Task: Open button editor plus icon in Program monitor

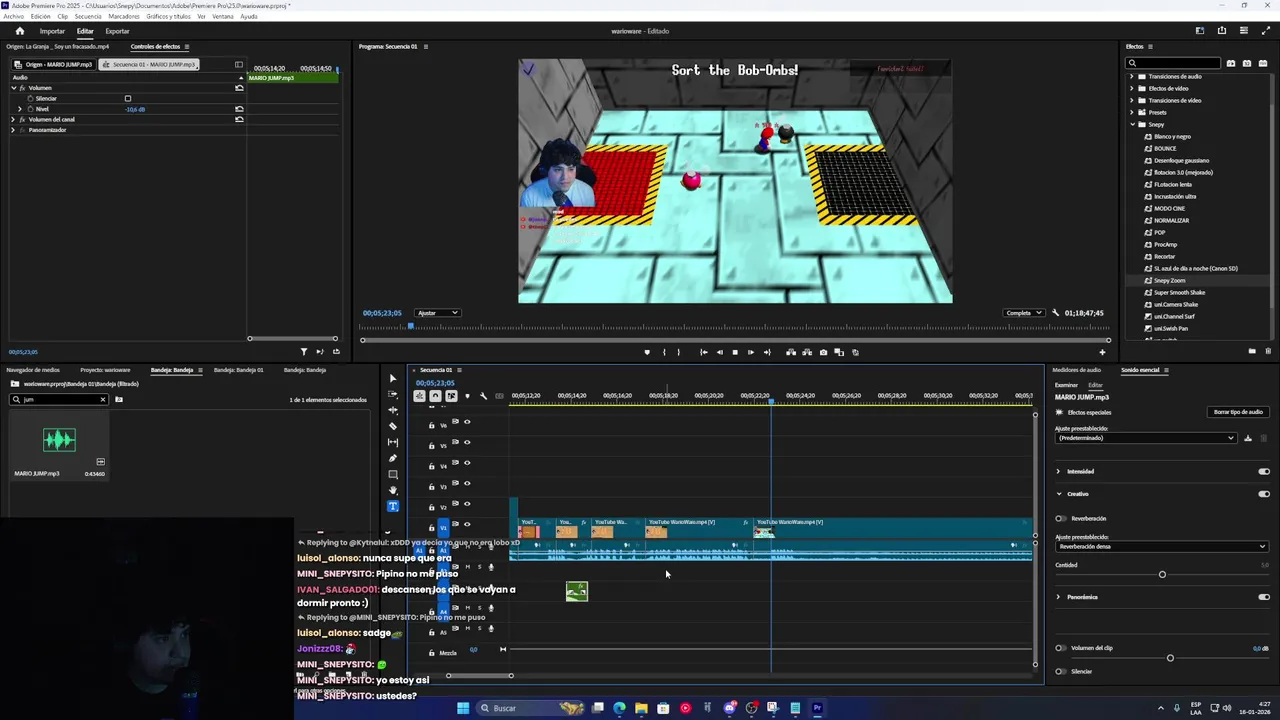Action: pyautogui.click(x=1102, y=352)
